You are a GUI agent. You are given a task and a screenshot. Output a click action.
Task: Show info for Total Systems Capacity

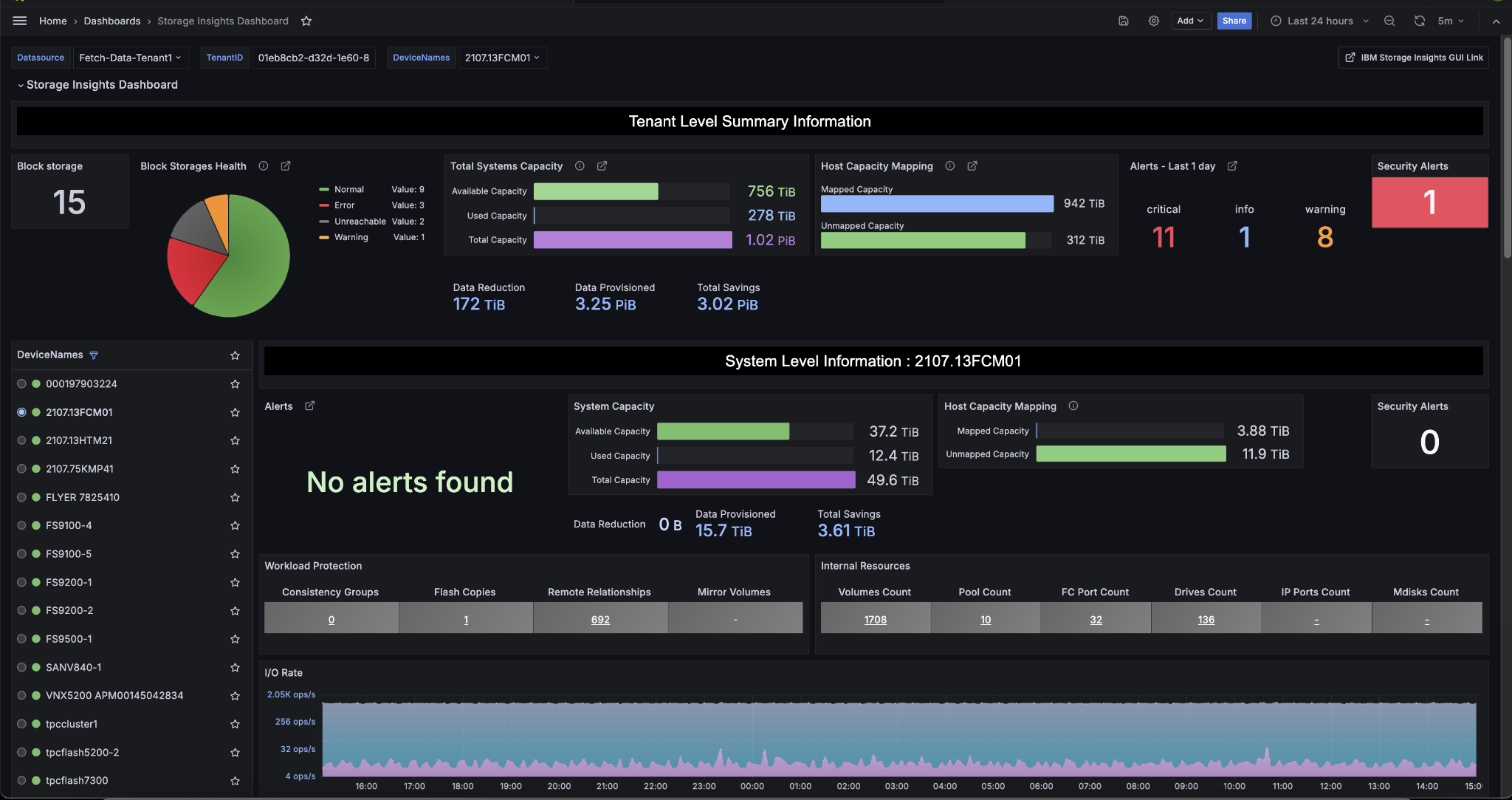point(580,166)
